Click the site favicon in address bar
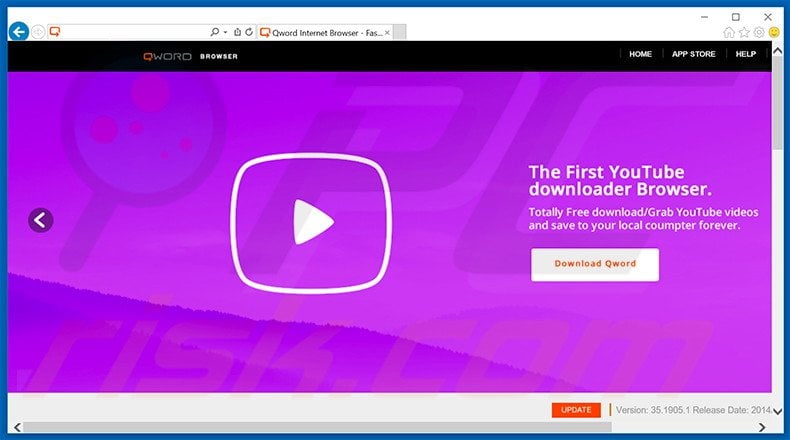The height and width of the screenshot is (440, 790). 55,32
